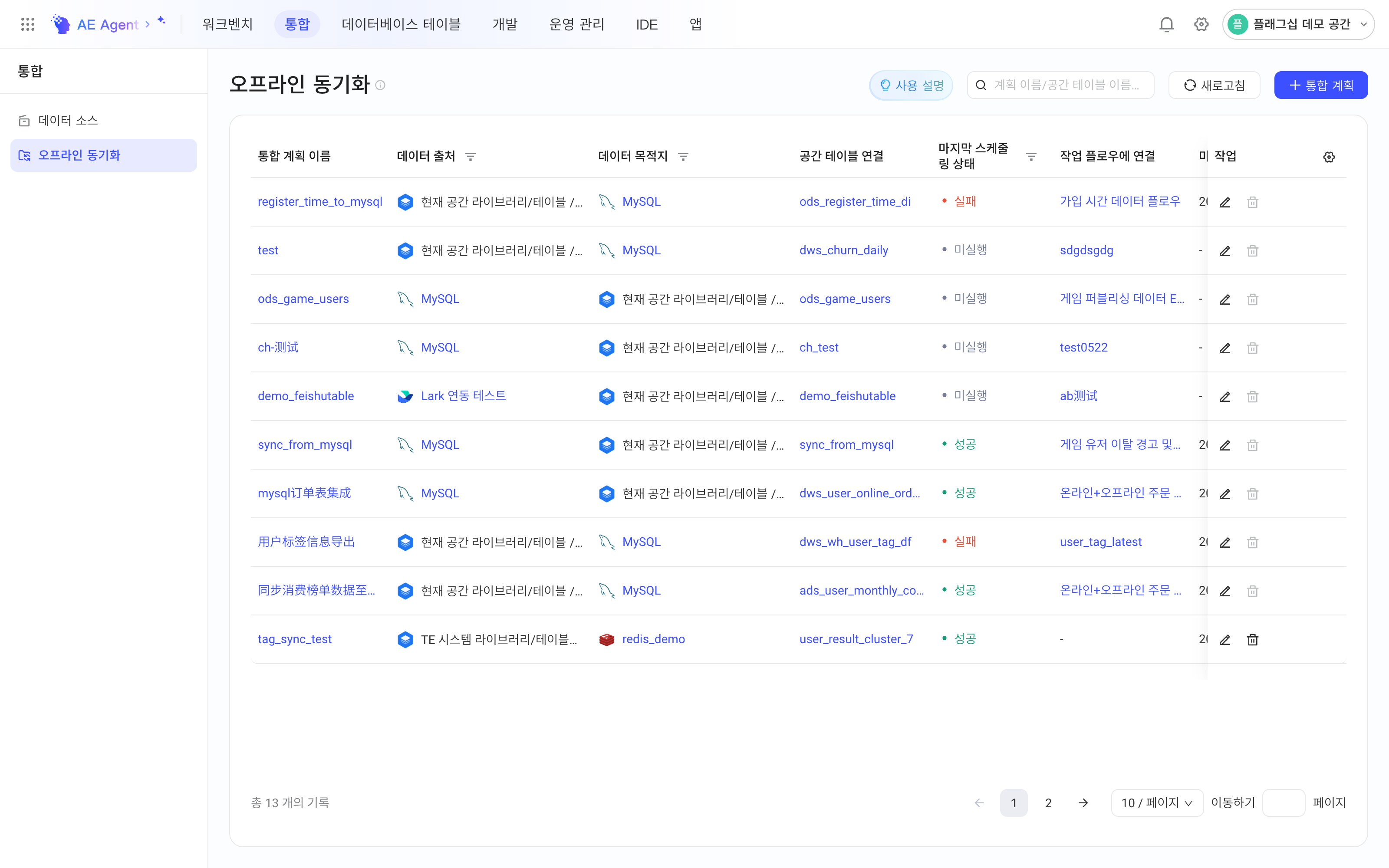Expand the 플래그십 데모 공간 workspace dropdown
Image resolution: width=1389 pixels, height=868 pixels.
(x=1298, y=24)
